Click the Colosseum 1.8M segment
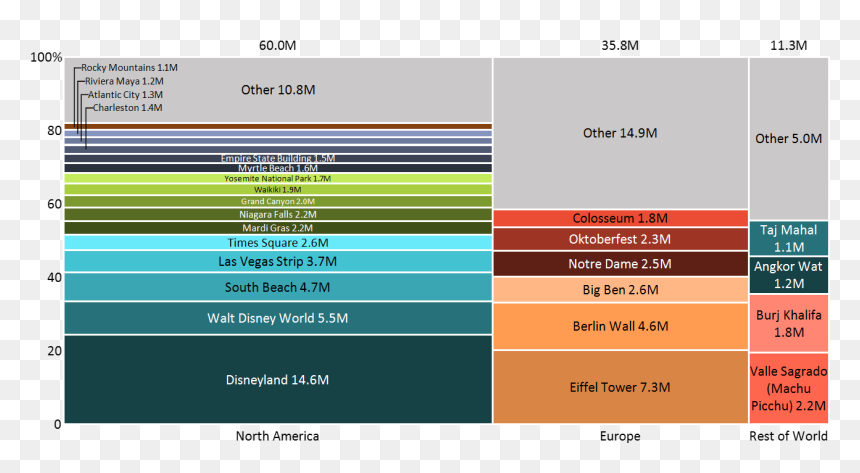 [620, 218]
